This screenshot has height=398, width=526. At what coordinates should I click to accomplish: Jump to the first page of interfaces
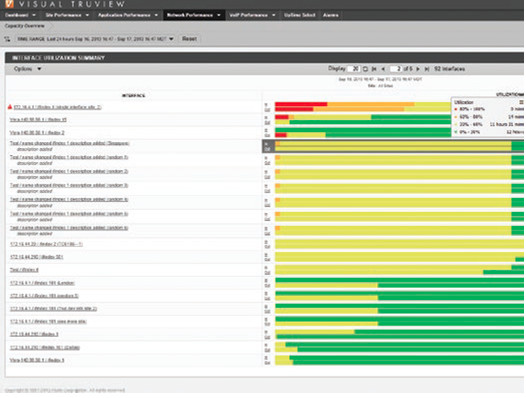pos(374,69)
